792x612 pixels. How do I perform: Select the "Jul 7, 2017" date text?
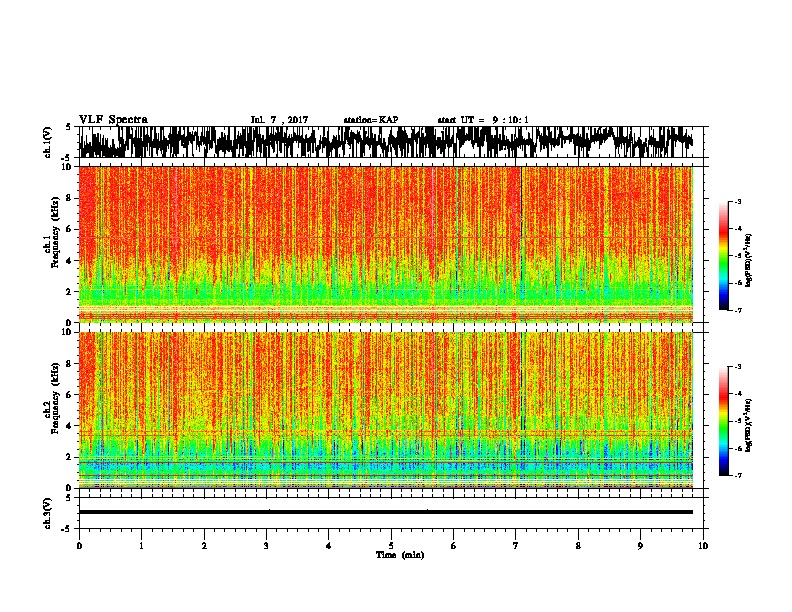coord(279,120)
